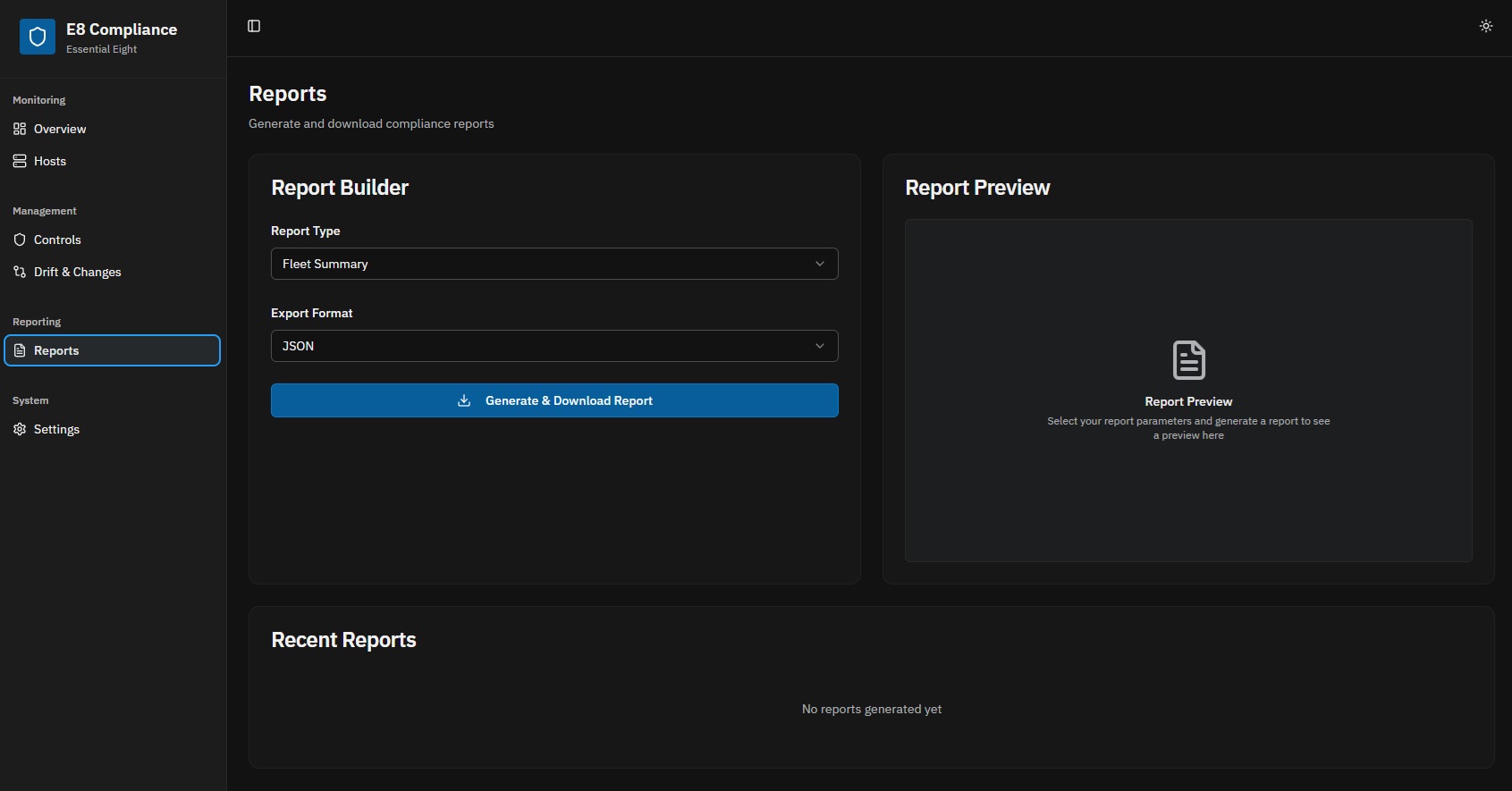Select the Reports menu item
Screen dimensions: 1512x791
coord(112,350)
